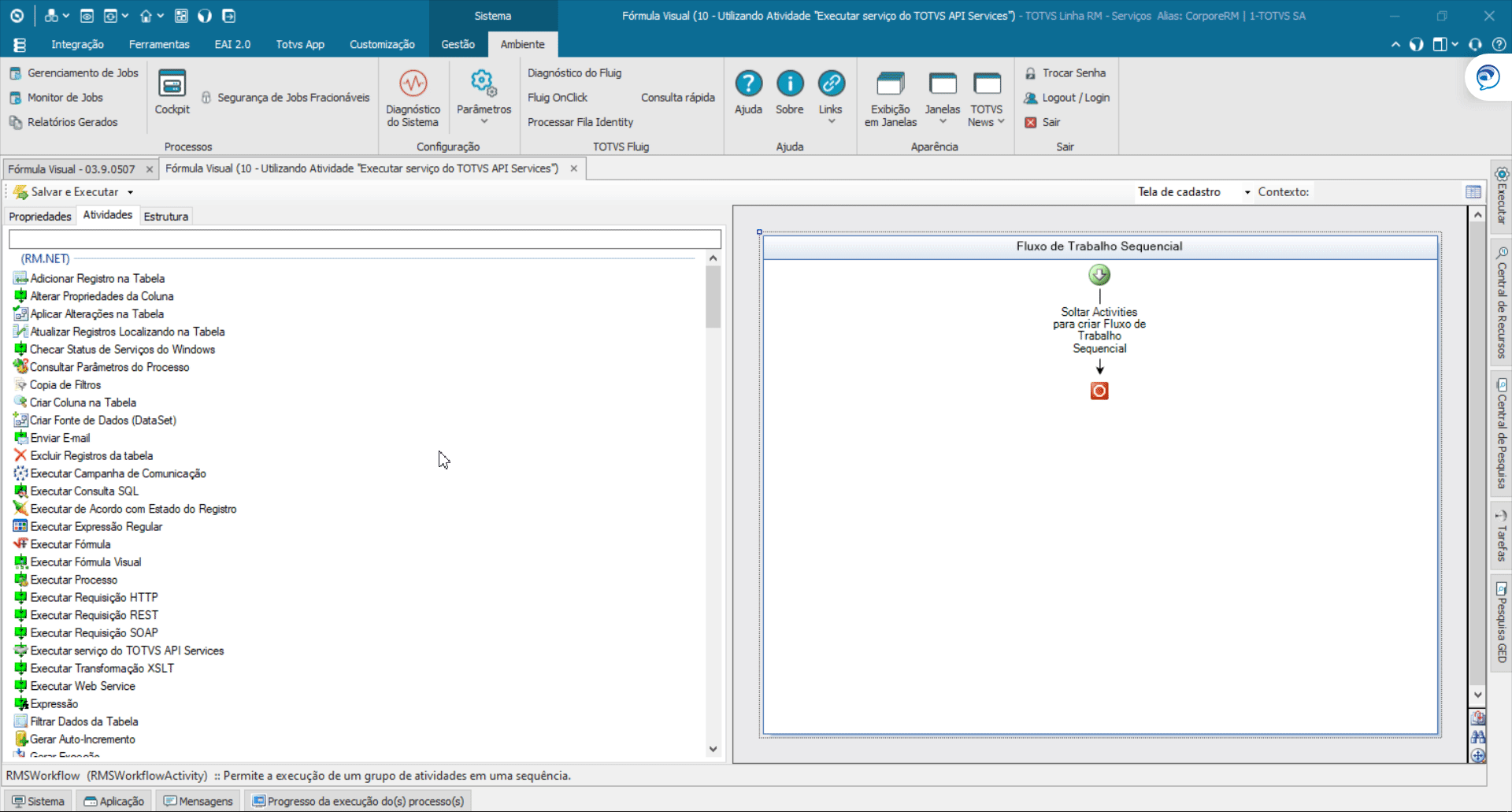Expand the Janelas dropdown chevron

click(x=943, y=122)
